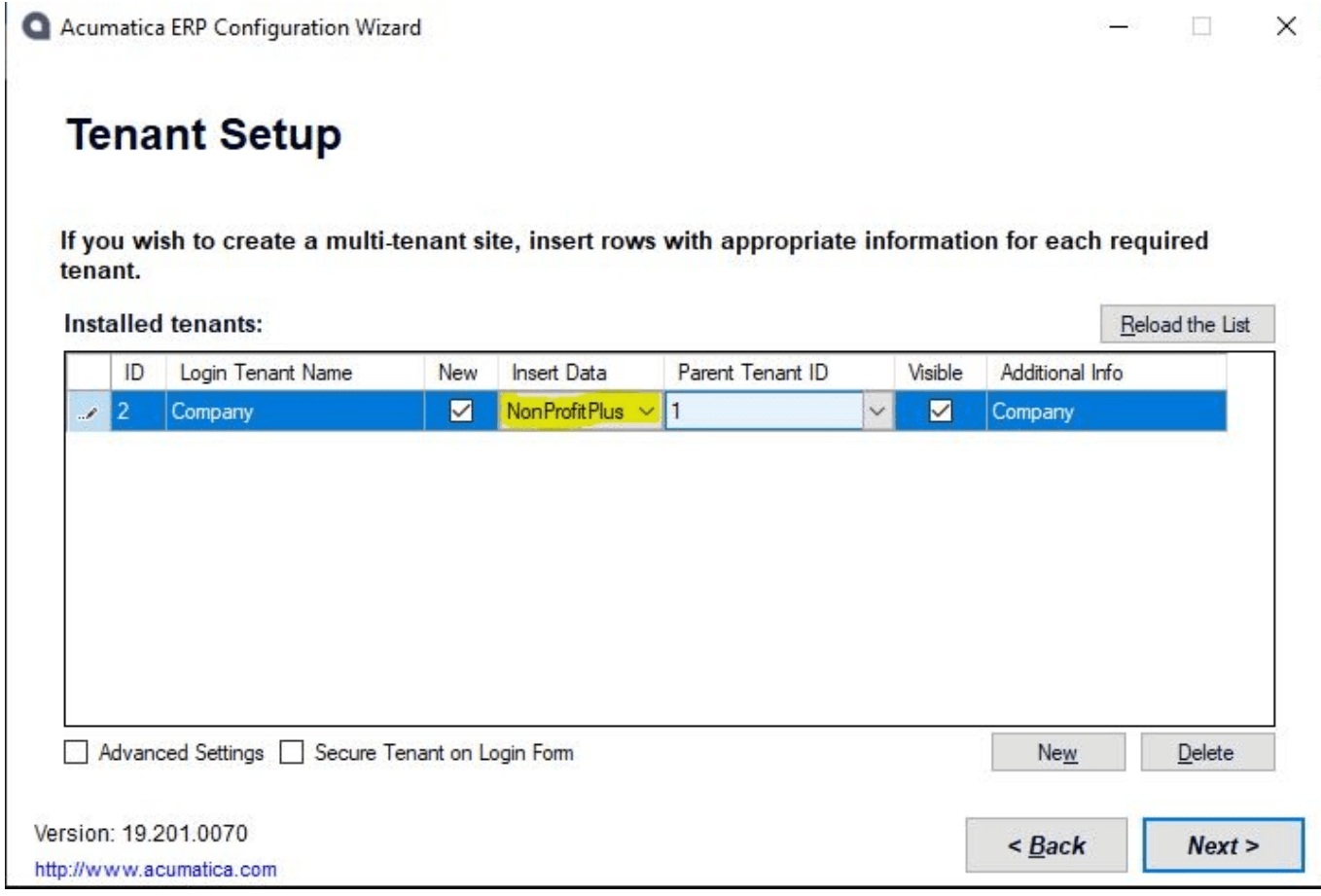Click the New column header
Image resolution: width=1321 pixels, height=896 pixels.
point(461,373)
